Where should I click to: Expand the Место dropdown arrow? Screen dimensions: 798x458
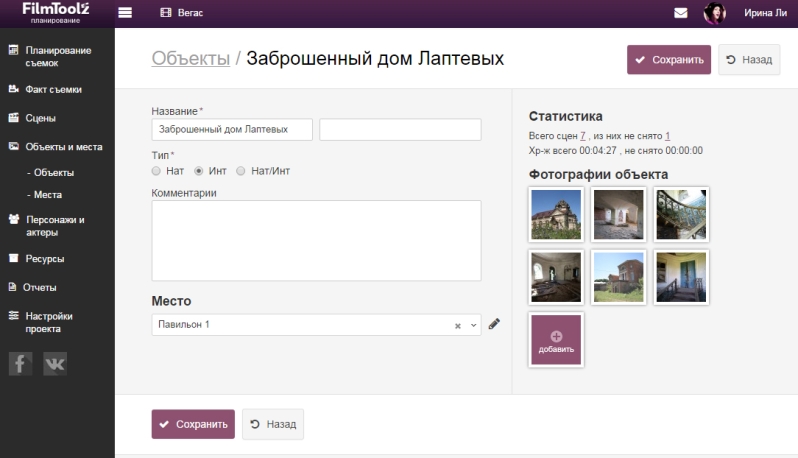(473, 325)
